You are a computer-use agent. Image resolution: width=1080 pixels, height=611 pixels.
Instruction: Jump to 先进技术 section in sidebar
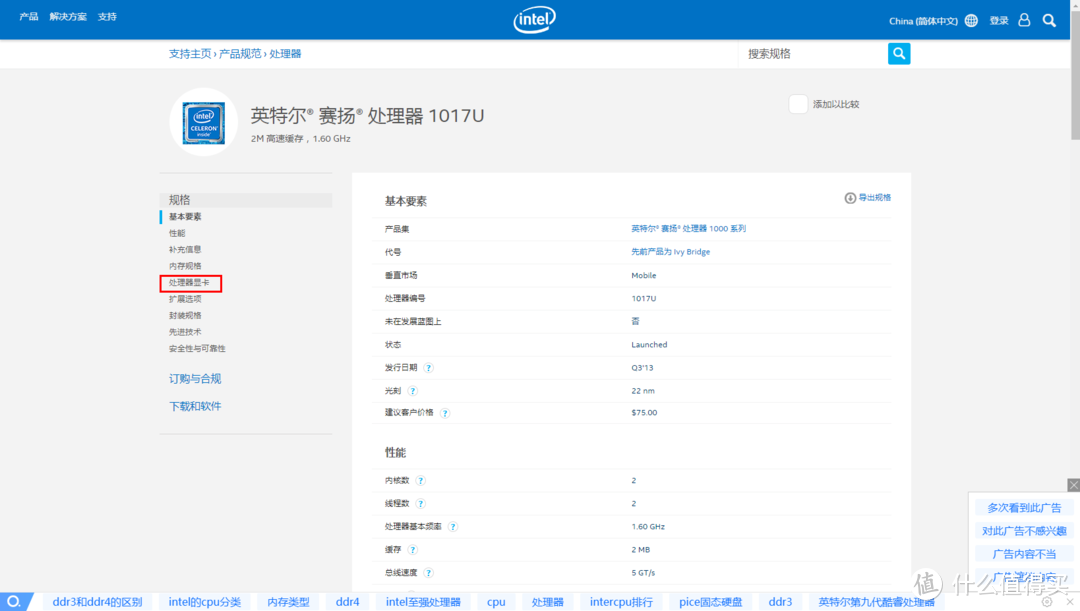pyautogui.click(x=185, y=332)
